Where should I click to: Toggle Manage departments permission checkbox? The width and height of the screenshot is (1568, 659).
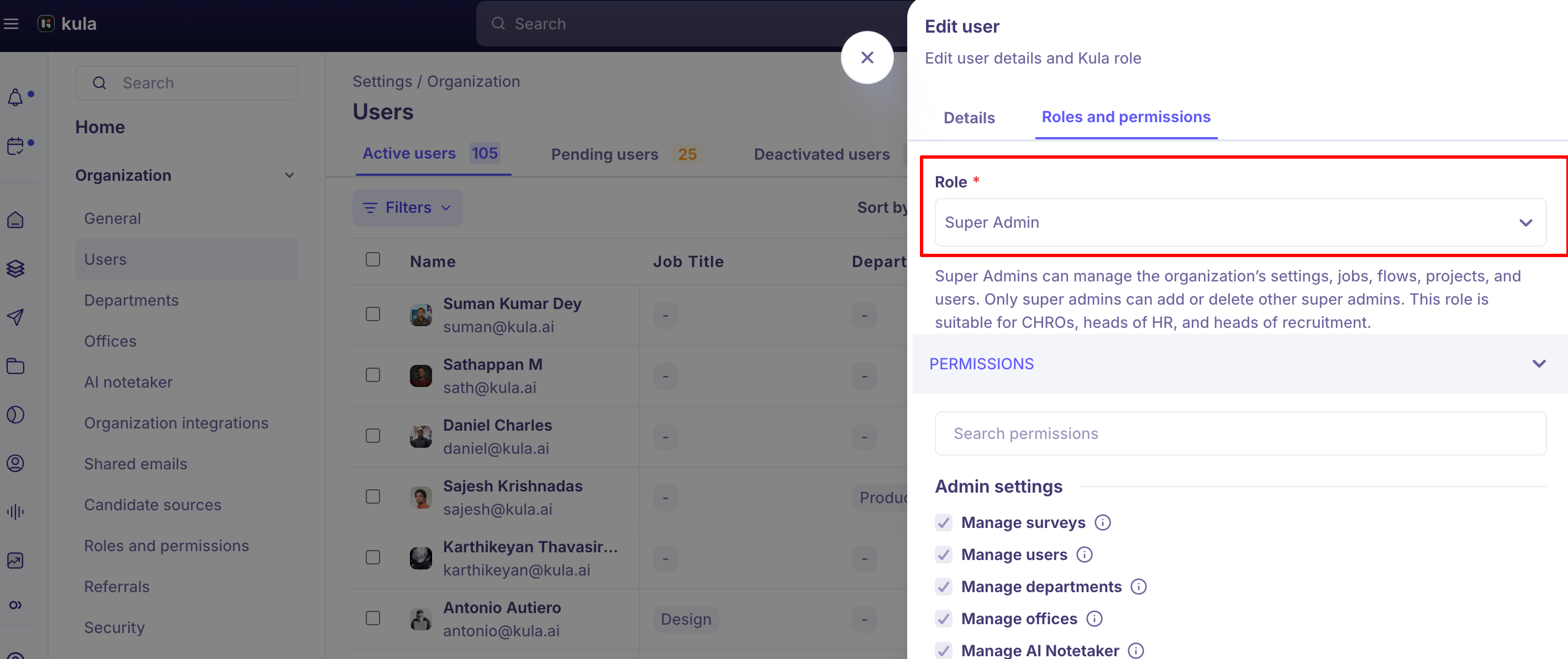click(944, 587)
